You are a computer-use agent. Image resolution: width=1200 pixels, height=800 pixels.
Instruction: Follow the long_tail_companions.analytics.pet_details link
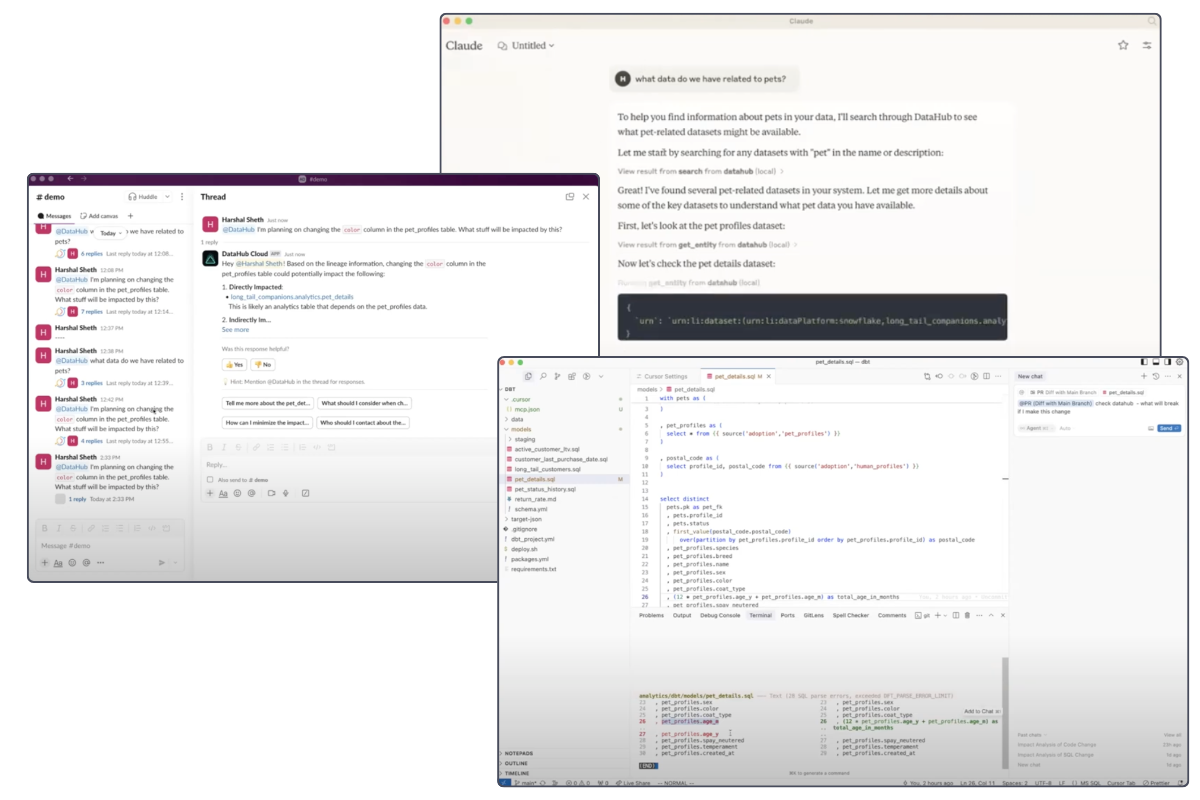(292, 297)
